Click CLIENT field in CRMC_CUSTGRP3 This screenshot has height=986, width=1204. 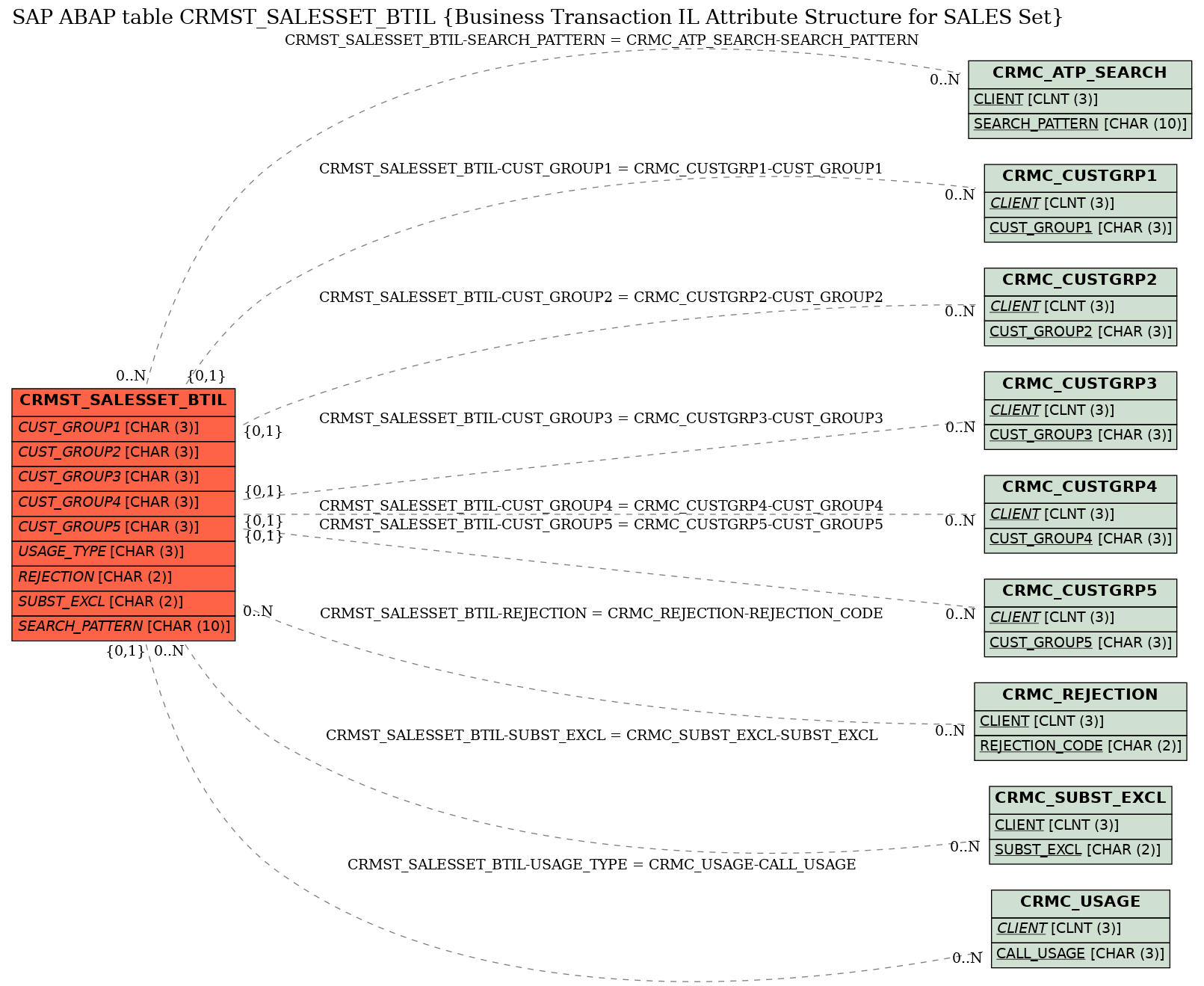pos(1080,411)
